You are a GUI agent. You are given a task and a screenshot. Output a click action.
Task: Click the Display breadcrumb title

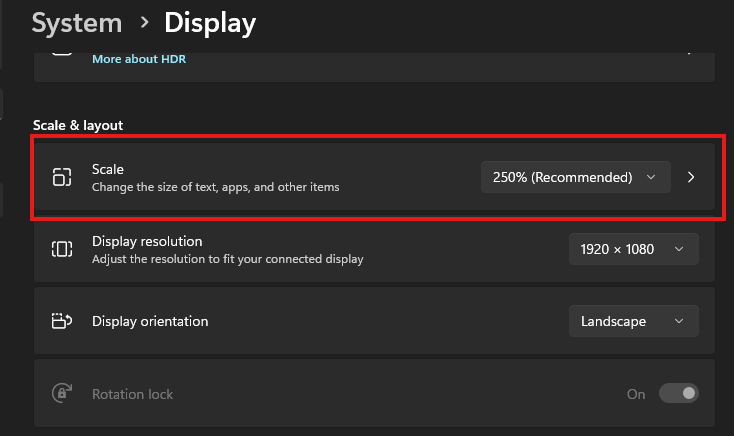click(210, 23)
